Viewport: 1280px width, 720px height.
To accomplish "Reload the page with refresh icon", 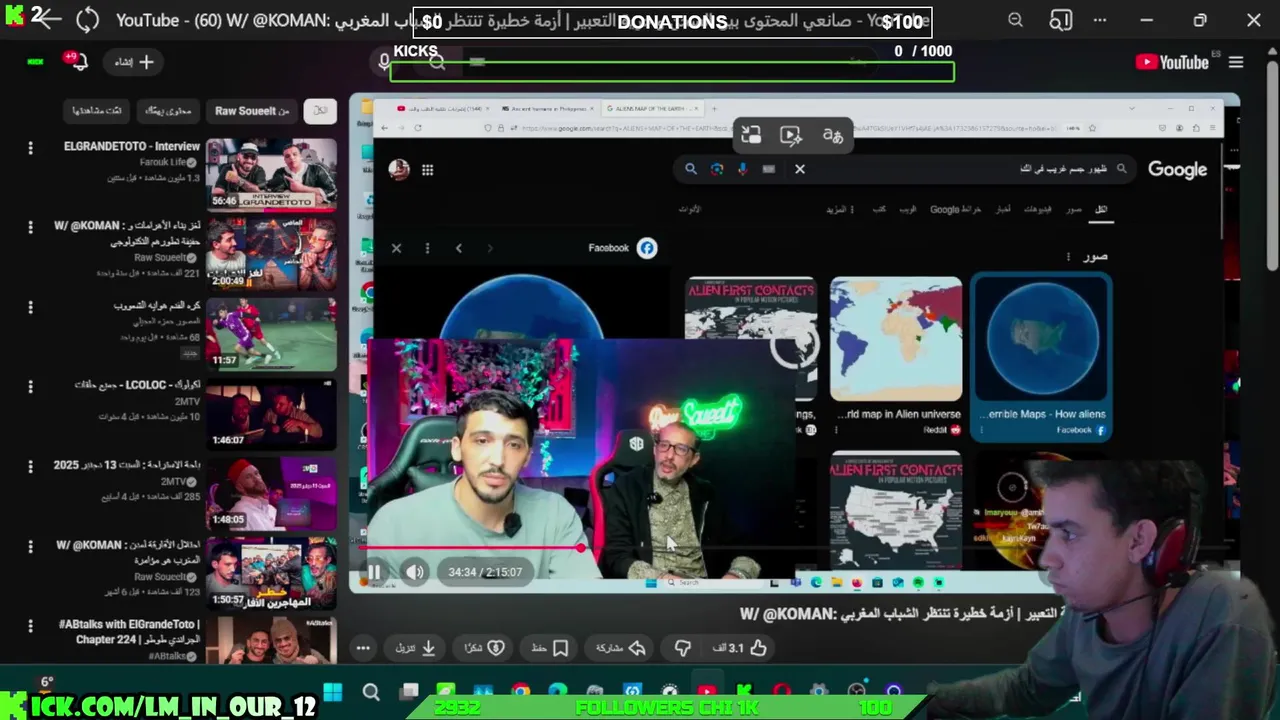I will pos(88,20).
